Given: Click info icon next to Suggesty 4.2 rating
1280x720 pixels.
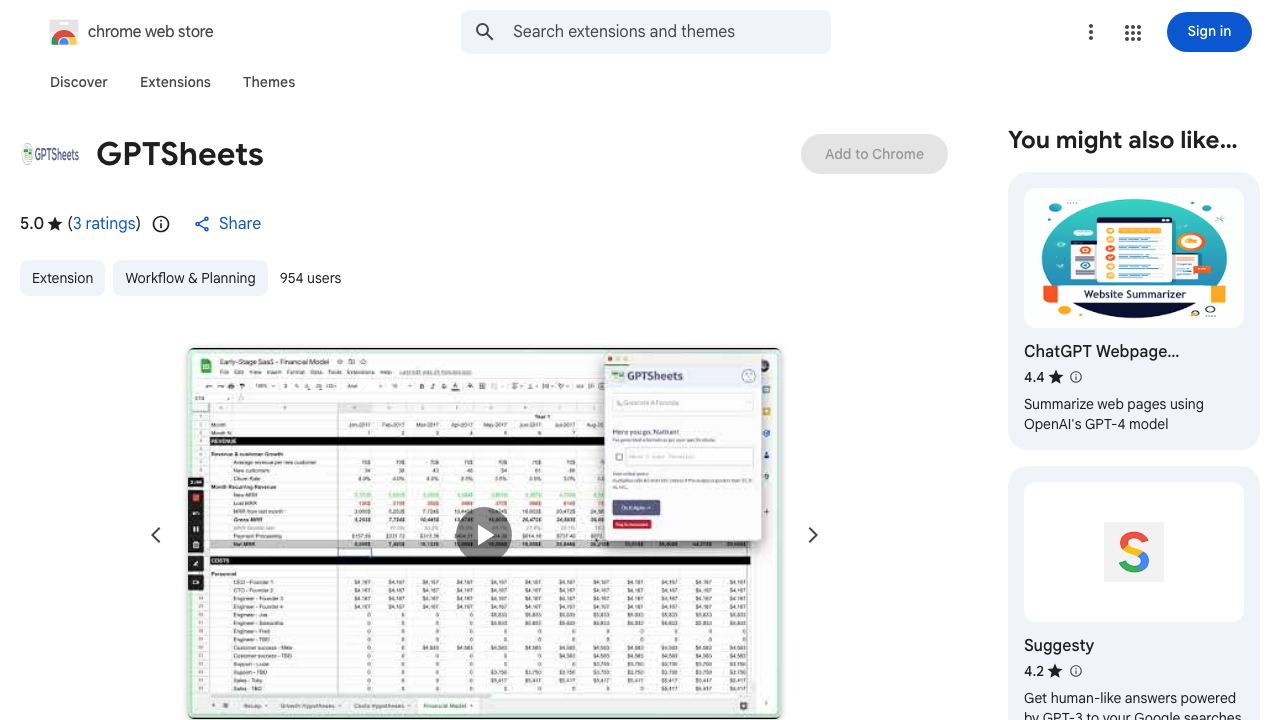Looking at the screenshot, I should [x=1076, y=671].
